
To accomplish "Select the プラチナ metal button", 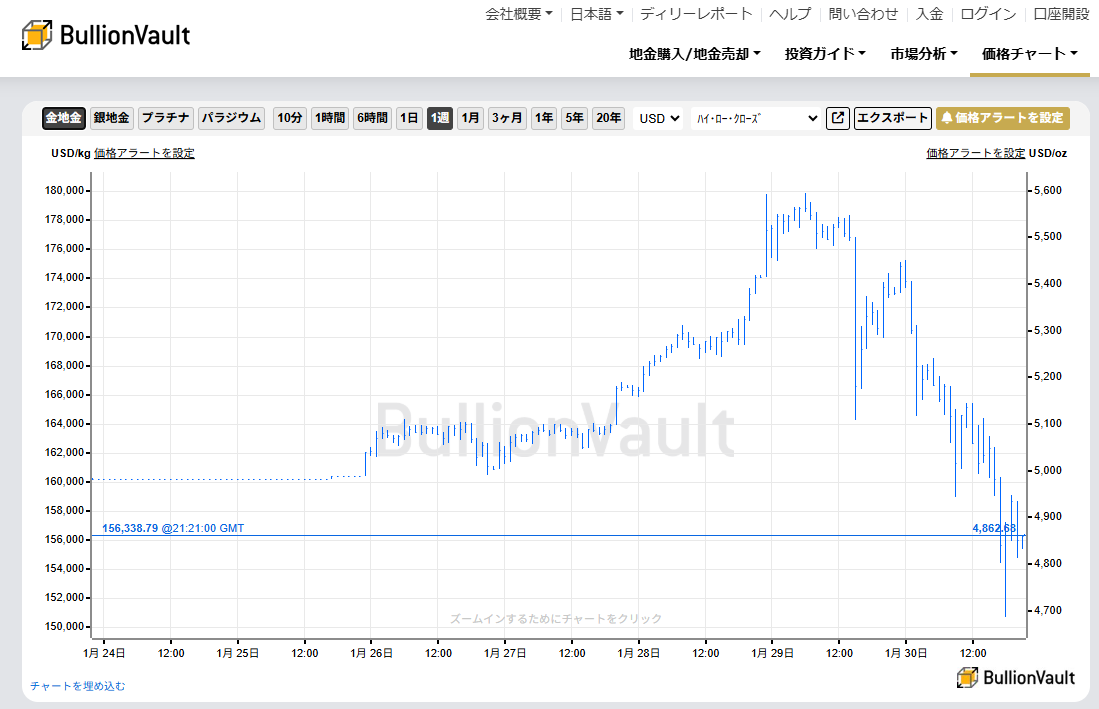I will point(165,118).
